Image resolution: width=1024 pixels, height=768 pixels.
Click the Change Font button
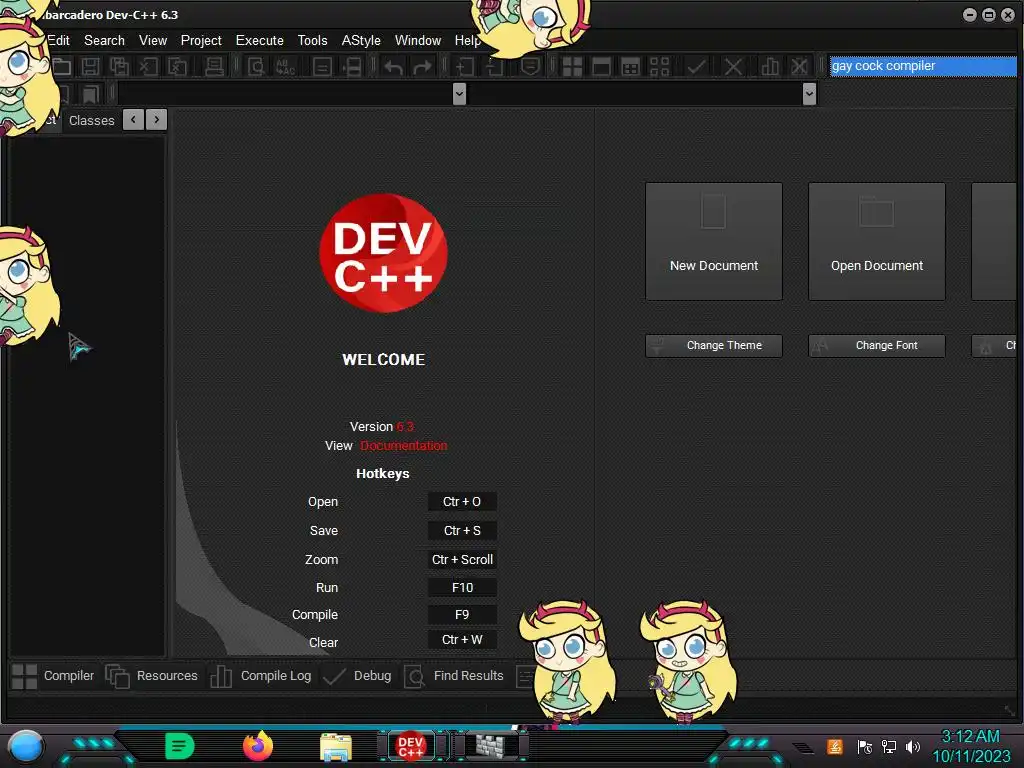pos(876,345)
